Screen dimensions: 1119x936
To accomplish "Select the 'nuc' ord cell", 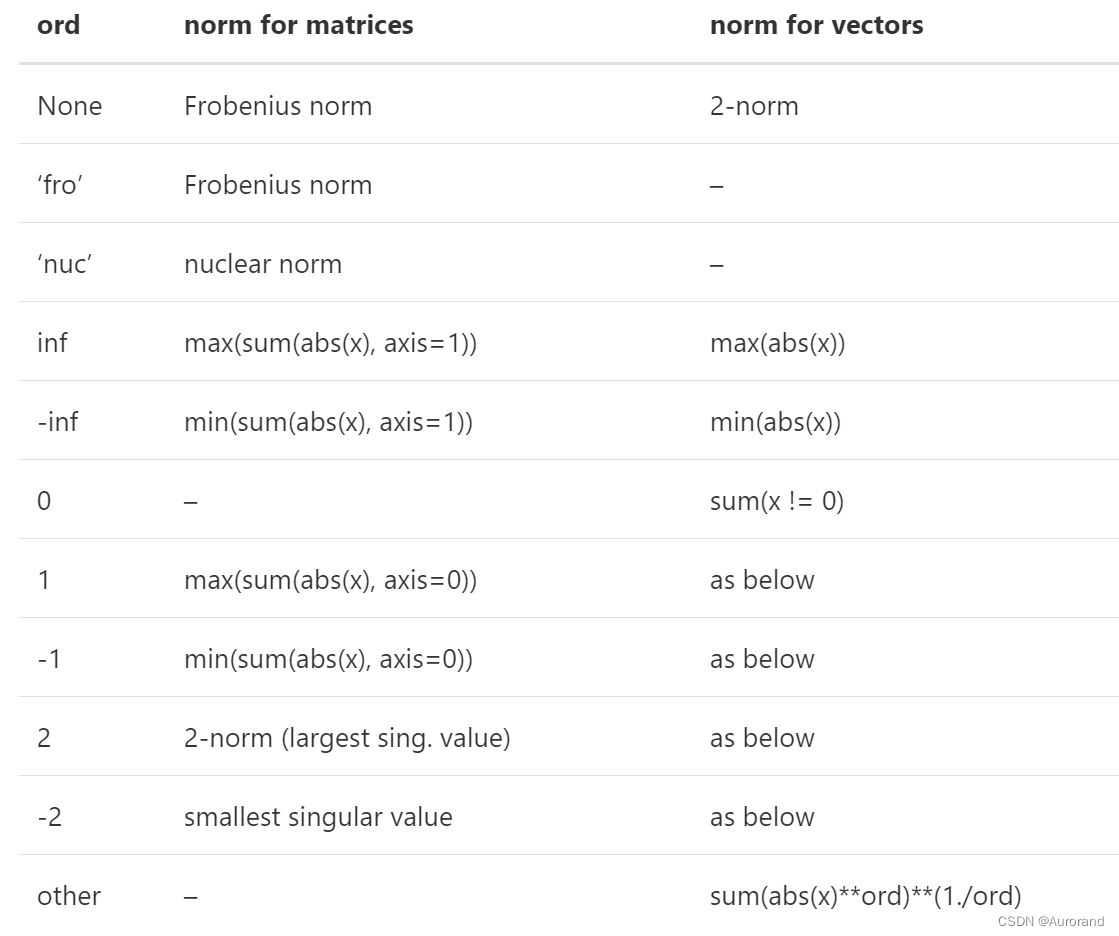I will click(x=64, y=264).
